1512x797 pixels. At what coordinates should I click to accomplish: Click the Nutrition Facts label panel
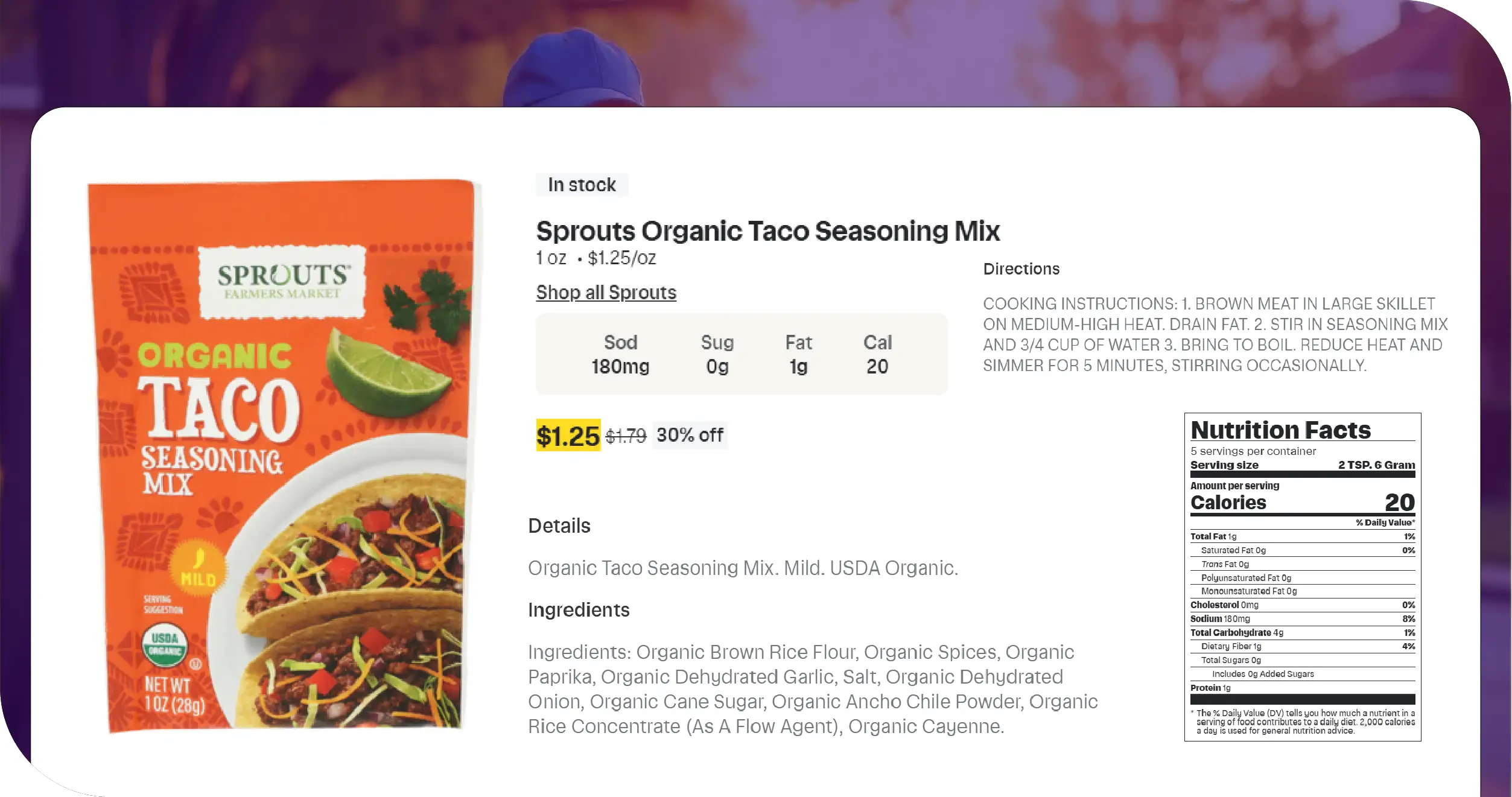point(1302,576)
